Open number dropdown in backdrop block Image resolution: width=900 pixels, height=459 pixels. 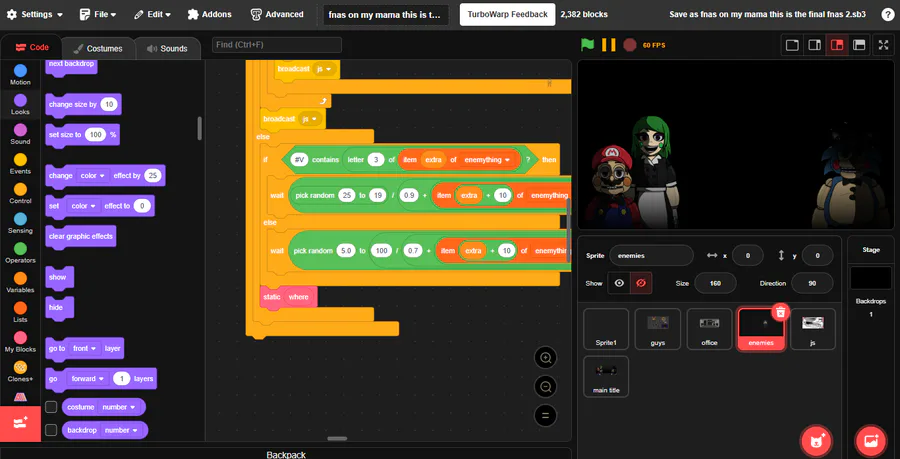[121, 430]
